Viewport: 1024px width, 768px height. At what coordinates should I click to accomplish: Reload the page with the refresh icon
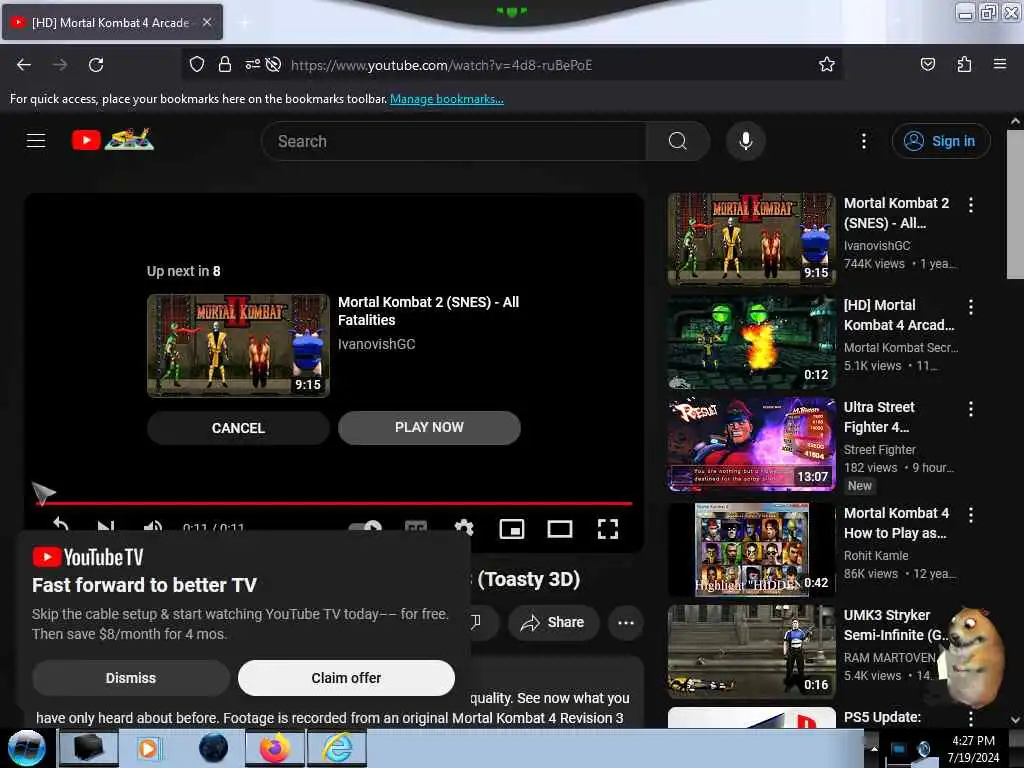tap(96, 65)
